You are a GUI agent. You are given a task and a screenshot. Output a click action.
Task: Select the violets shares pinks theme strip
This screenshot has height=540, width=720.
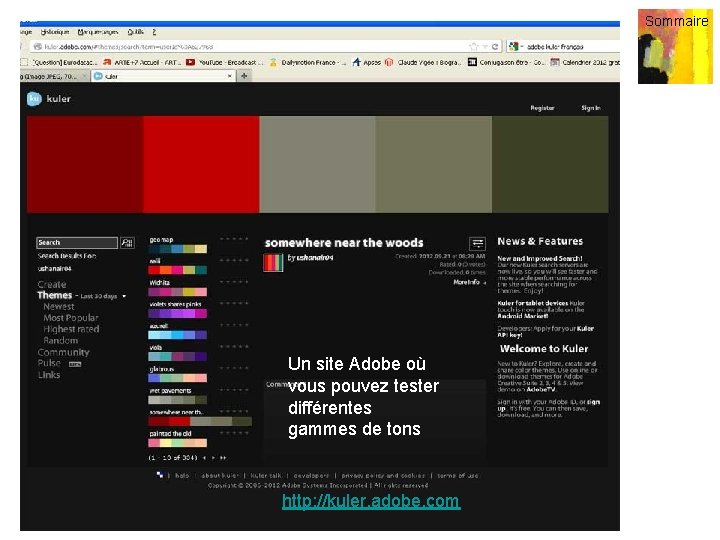pos(177,314)
